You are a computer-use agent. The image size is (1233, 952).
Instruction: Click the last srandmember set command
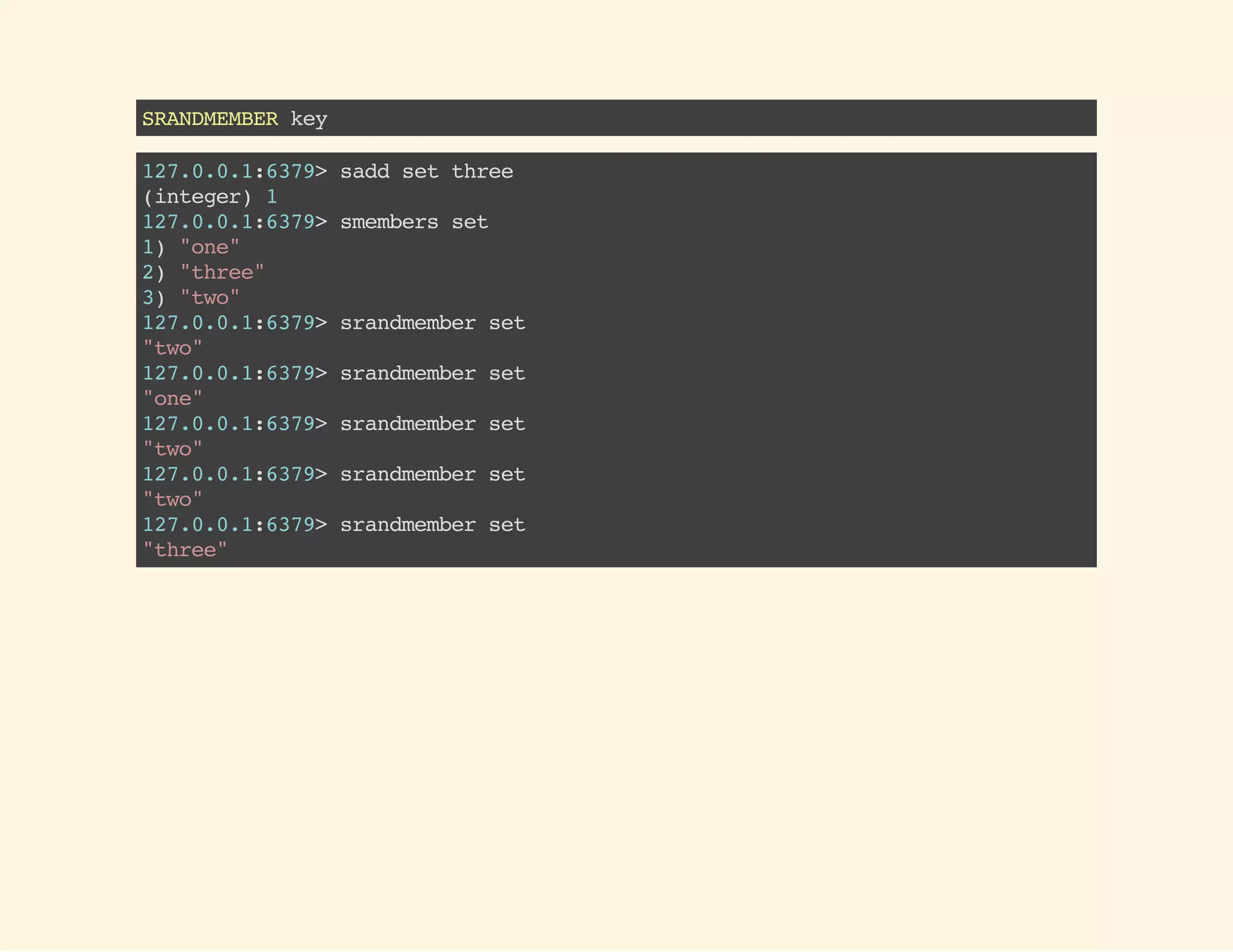click(x=432, y=525)
